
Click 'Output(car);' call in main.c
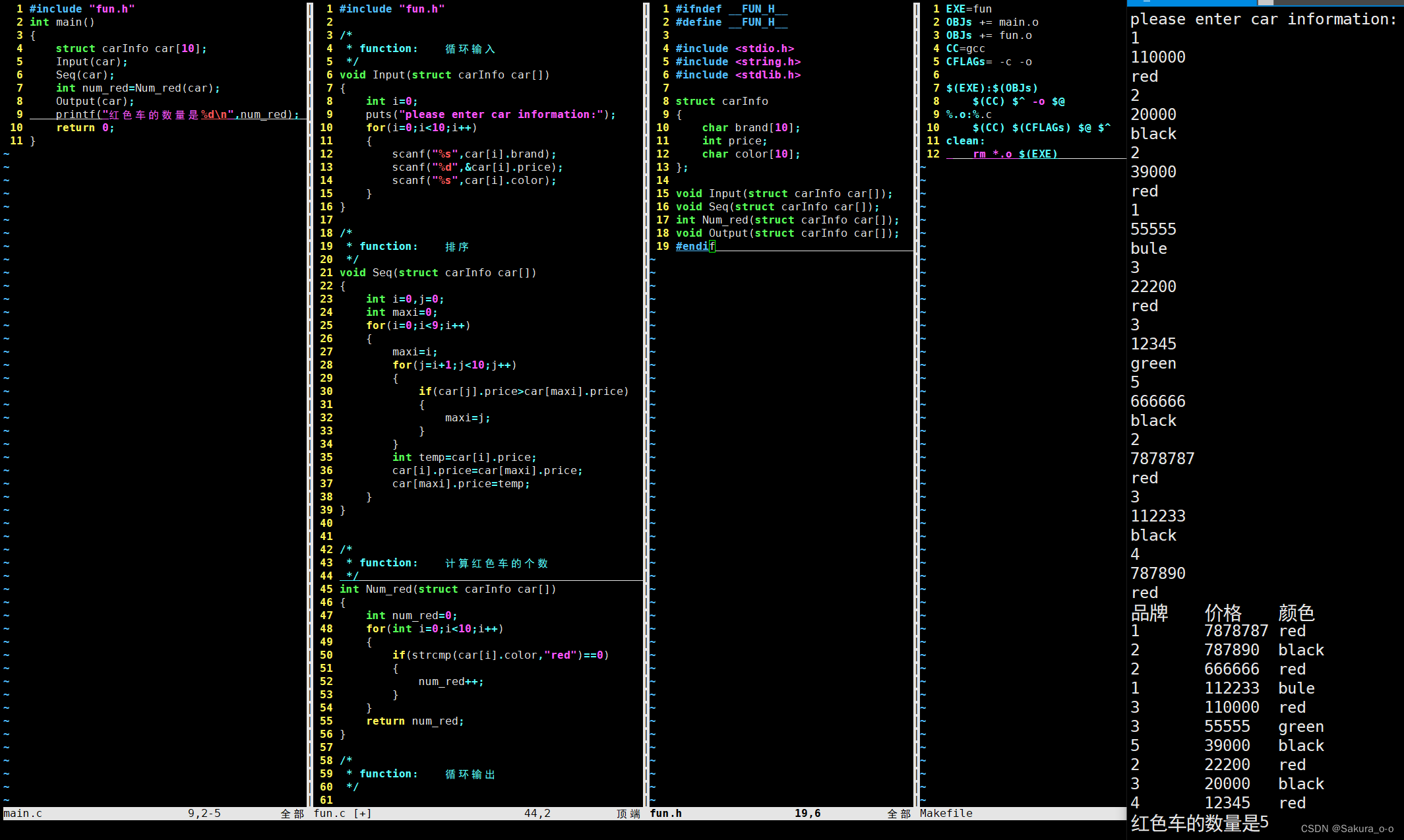click(95, 101)
